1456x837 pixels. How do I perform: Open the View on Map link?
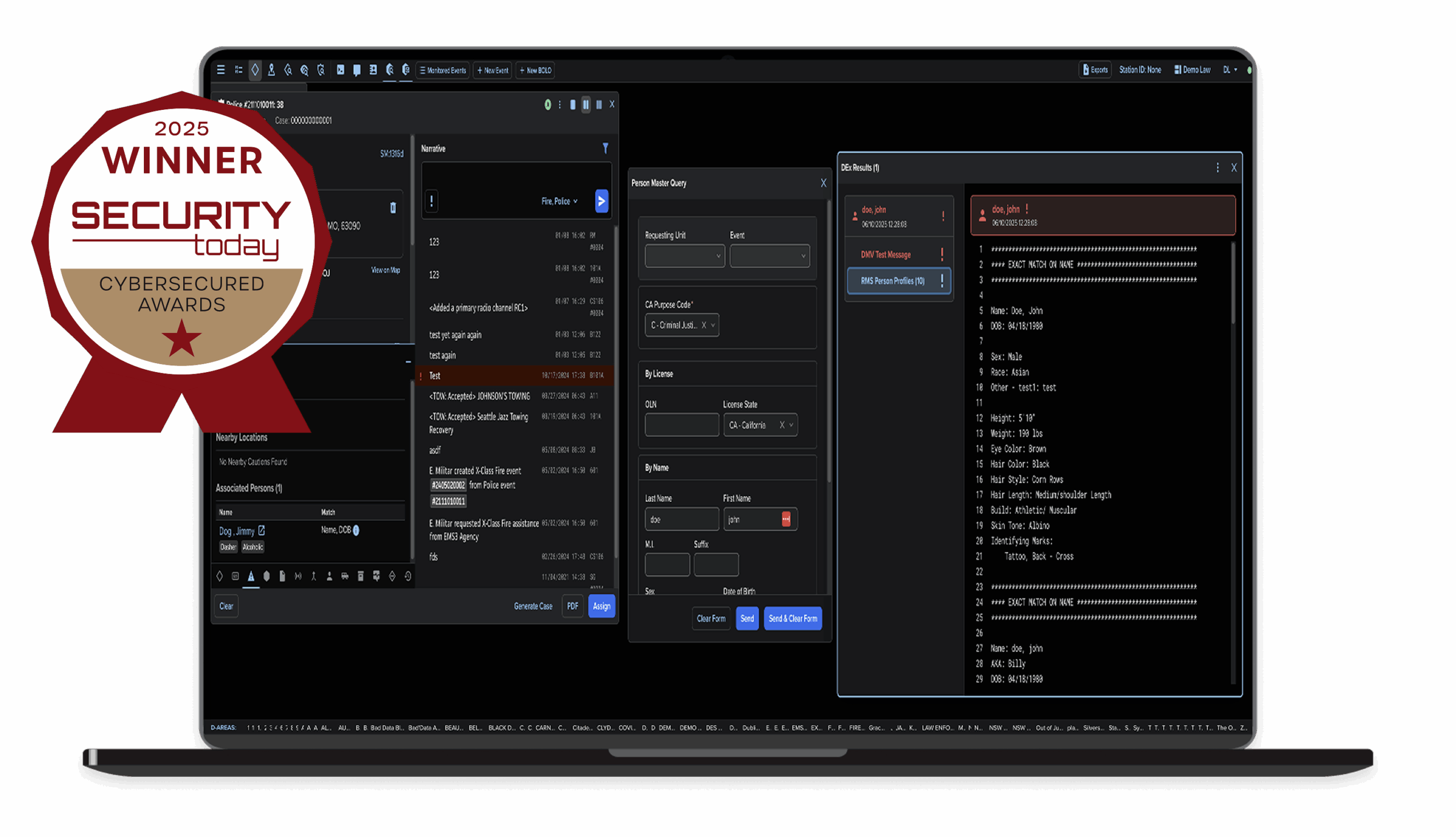pyautogui.click(x=385, y=270)
